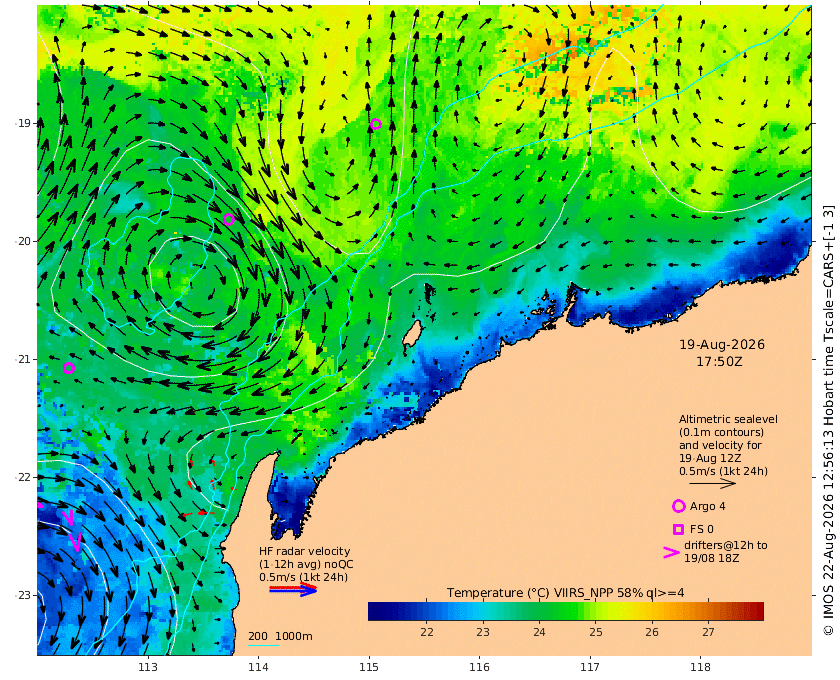Click the 'FS 0' legend label
The image size is (840, 680).
[702, 529]
